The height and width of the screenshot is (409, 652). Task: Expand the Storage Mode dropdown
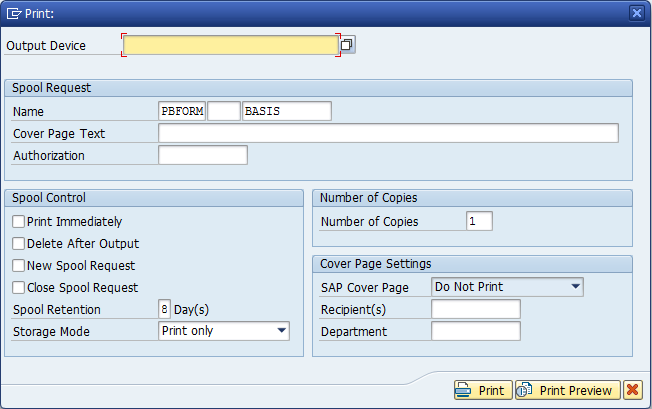click(282, 331)
